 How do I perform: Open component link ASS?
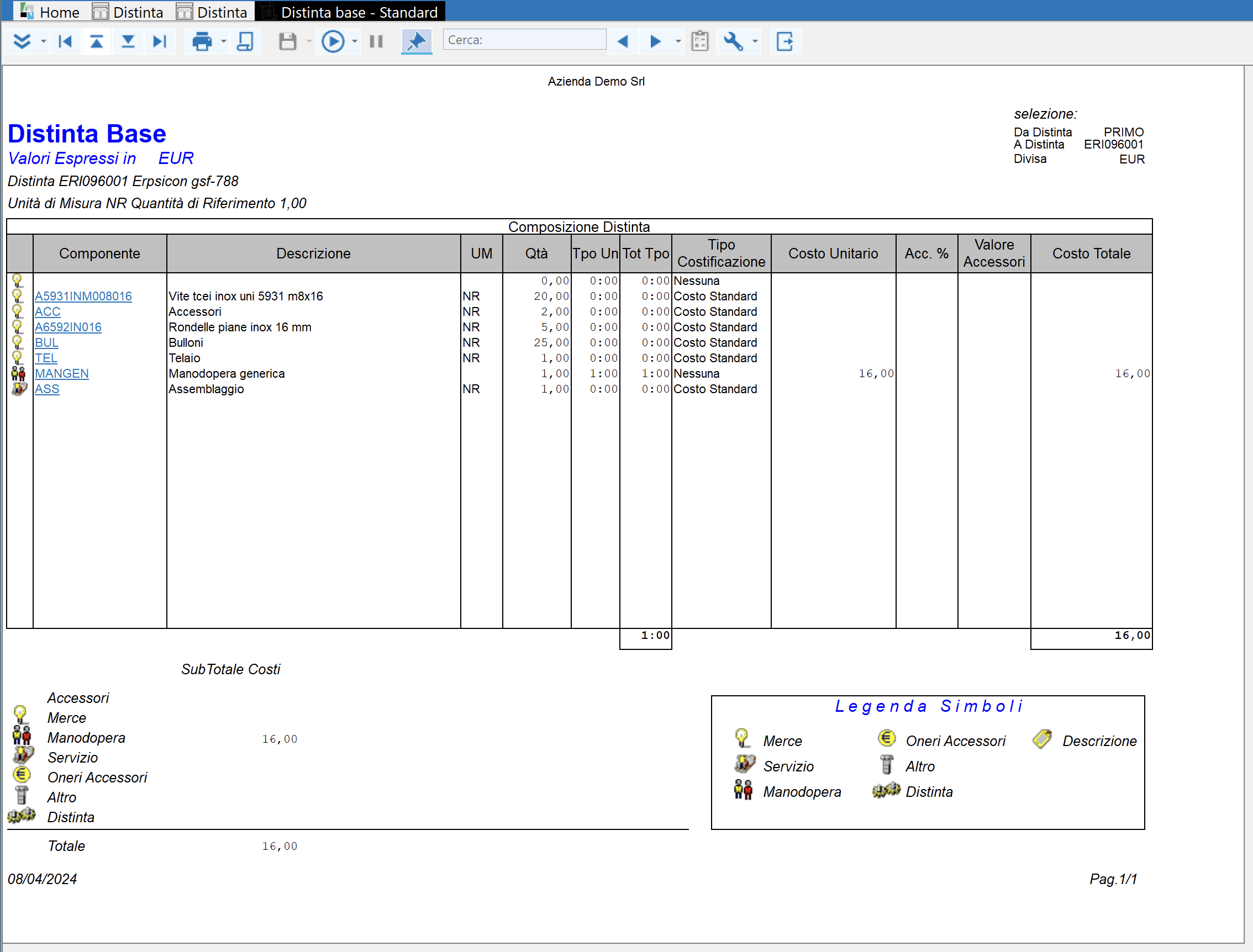tap(47, 389)
